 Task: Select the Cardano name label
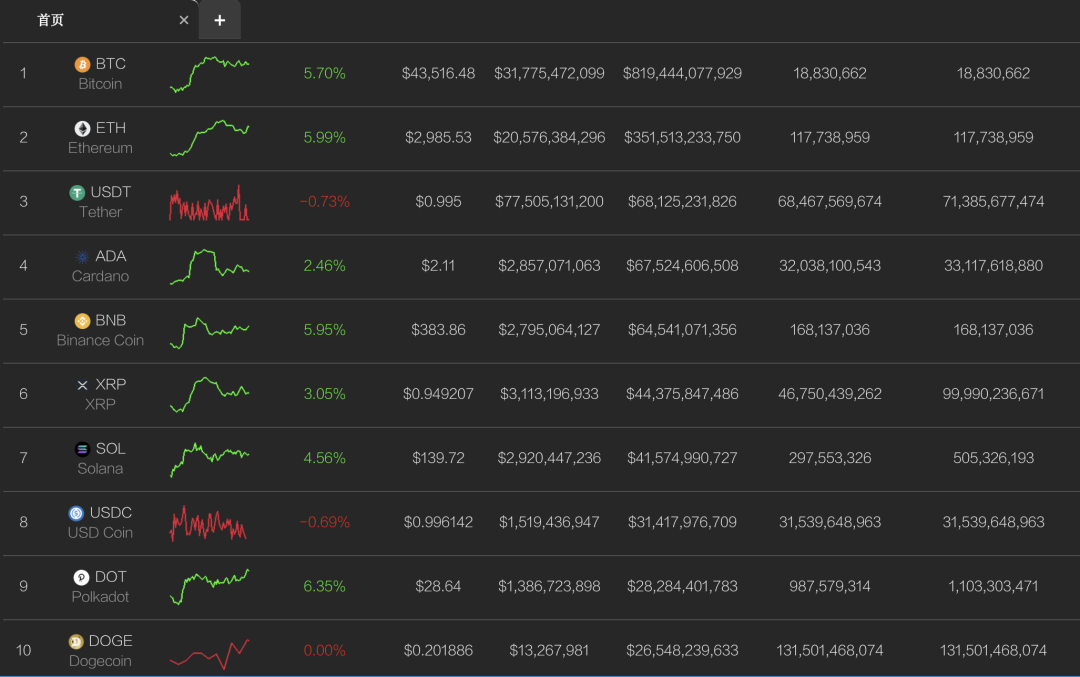[100, 276]
